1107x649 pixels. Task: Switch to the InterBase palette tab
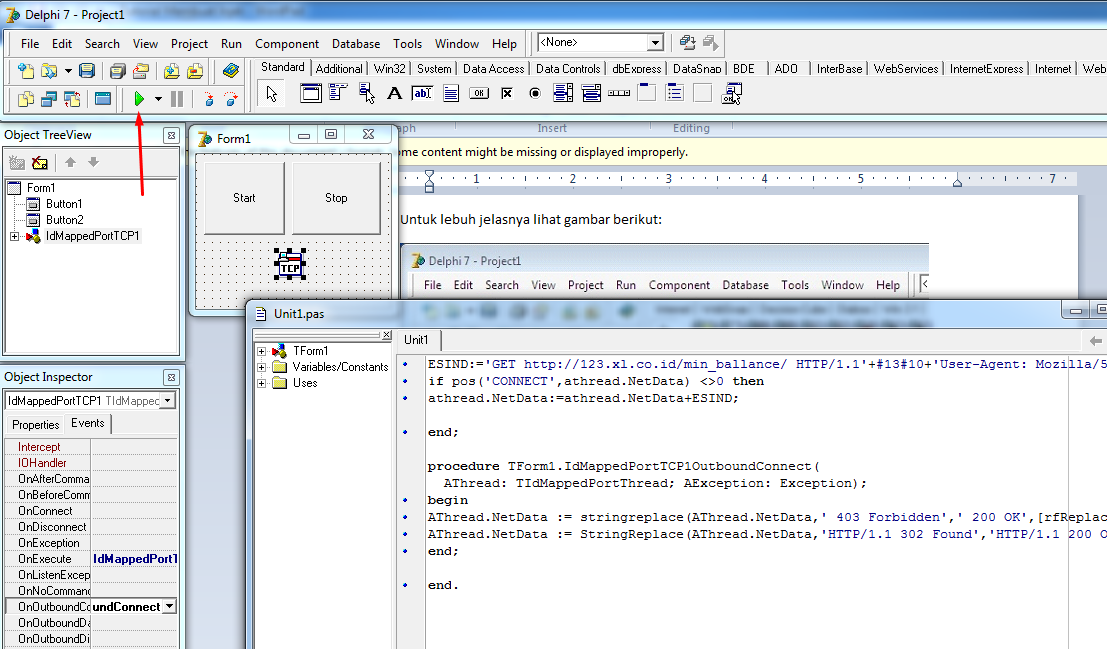click(x=839, y=69)
